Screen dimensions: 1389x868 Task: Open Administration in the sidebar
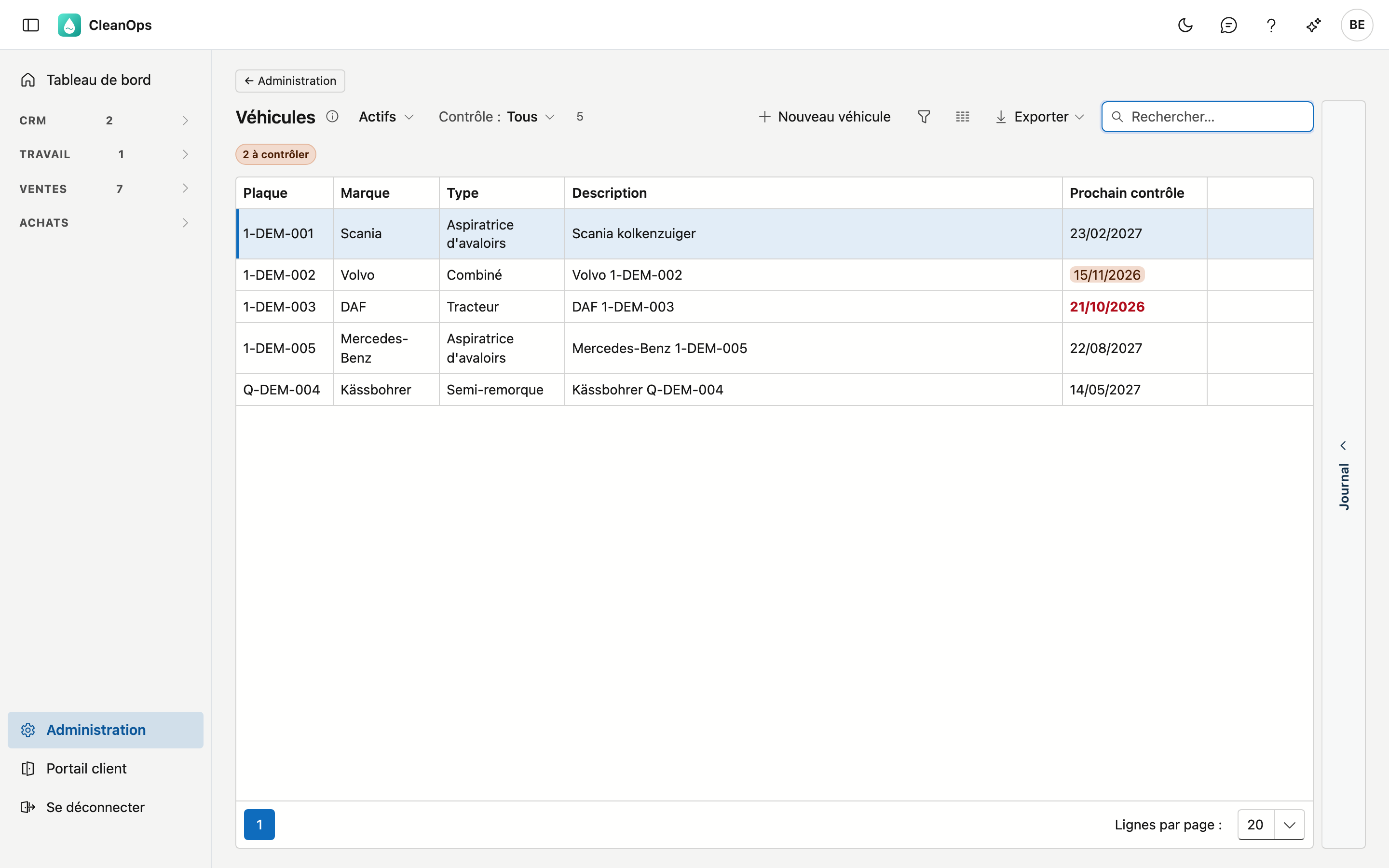coord(106,730)
